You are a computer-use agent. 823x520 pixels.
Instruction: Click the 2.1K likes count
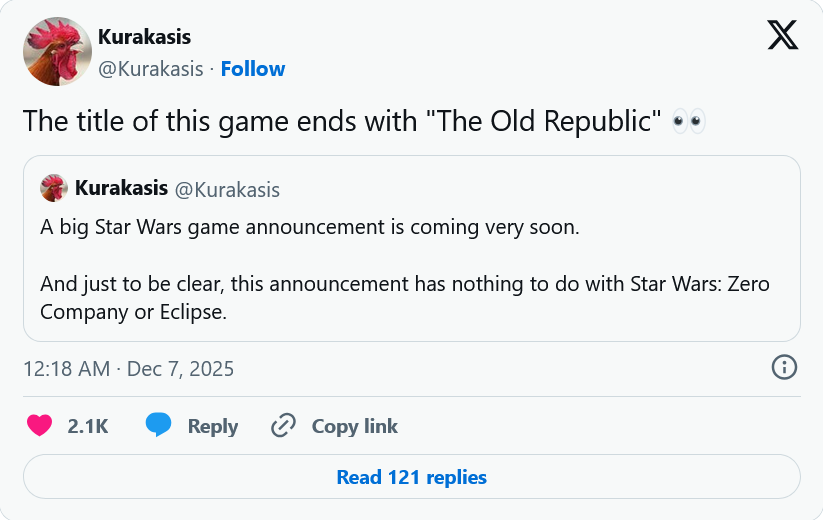click(x=88, y=426)
